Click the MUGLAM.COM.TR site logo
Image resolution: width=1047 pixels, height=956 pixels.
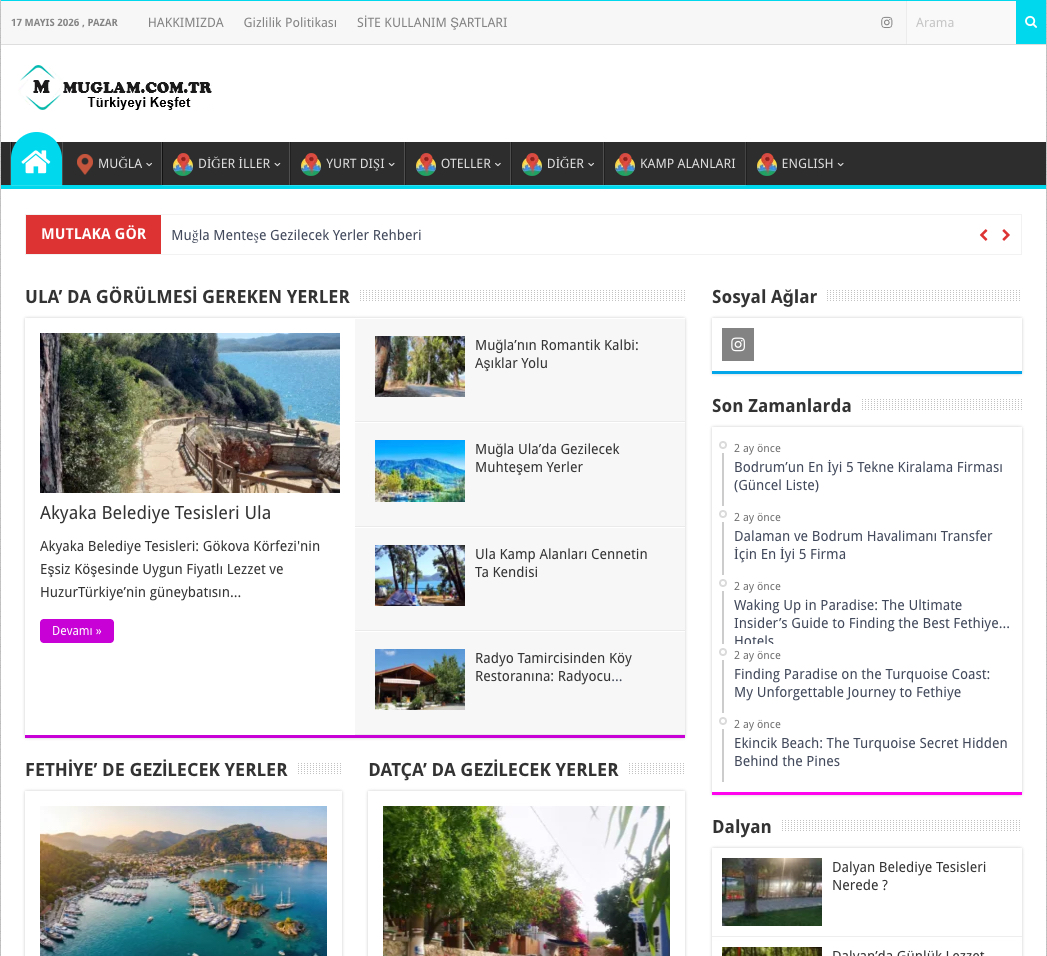pyautogui.click(x=117, y=88)
